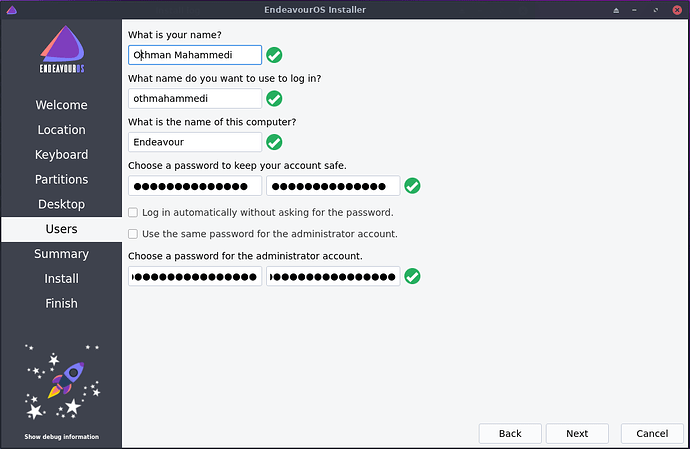Screen dimensions: 690x449
Task: Tick the same password for administrator checkbox
Action: pyautogui.click(x=134, y=234)
